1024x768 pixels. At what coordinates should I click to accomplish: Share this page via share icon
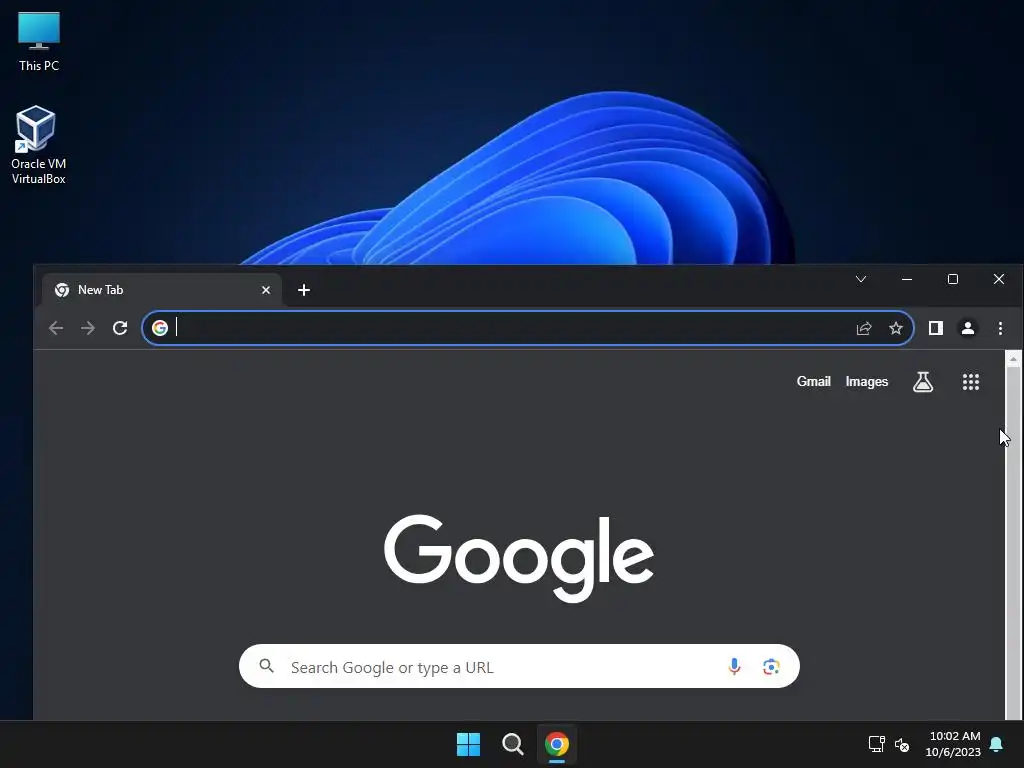[x=864, y=328]
